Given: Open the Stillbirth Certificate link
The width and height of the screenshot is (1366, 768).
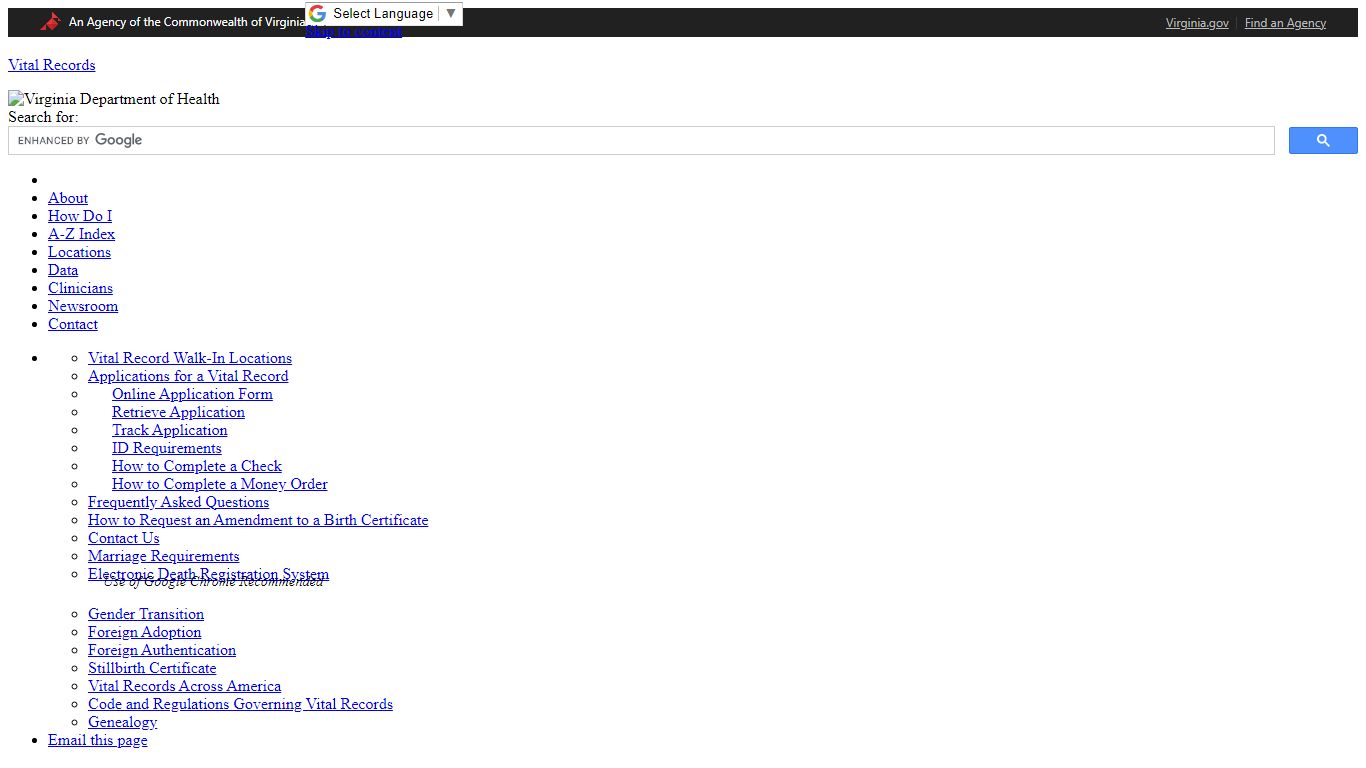Looking at the screenshot, I should click(x=152, y=668).
